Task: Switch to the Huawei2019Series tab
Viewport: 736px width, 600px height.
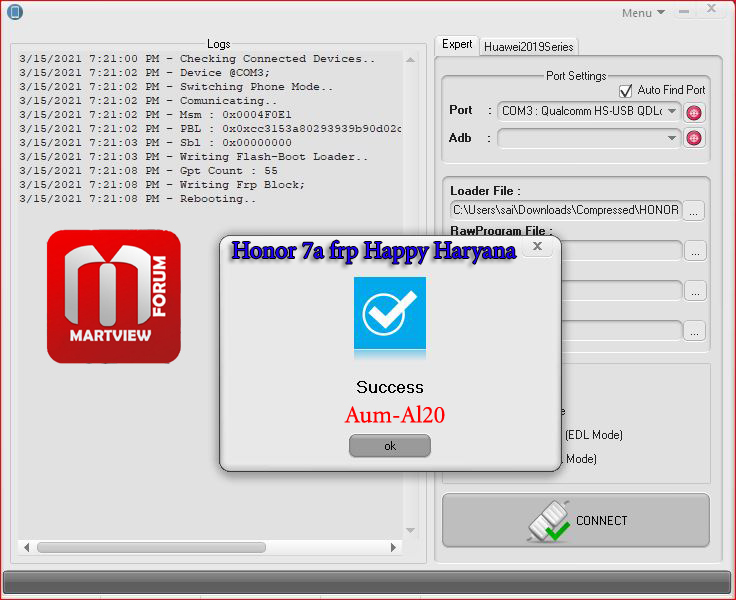Action: tap(529, 47)
